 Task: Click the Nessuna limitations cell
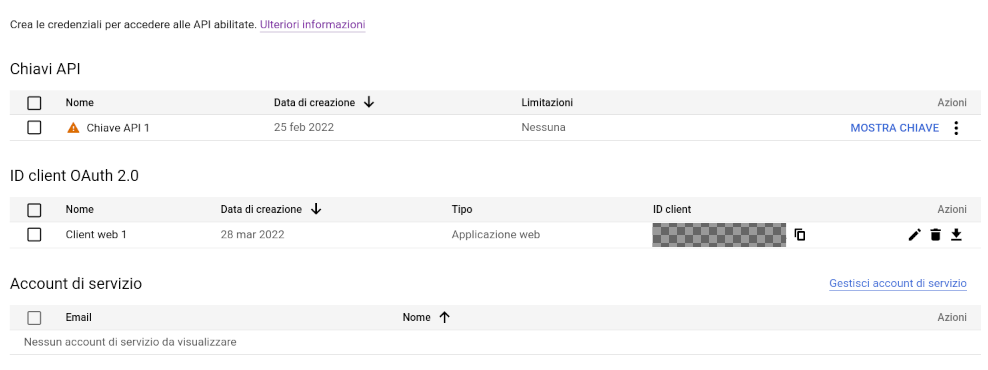pos(543,127)
